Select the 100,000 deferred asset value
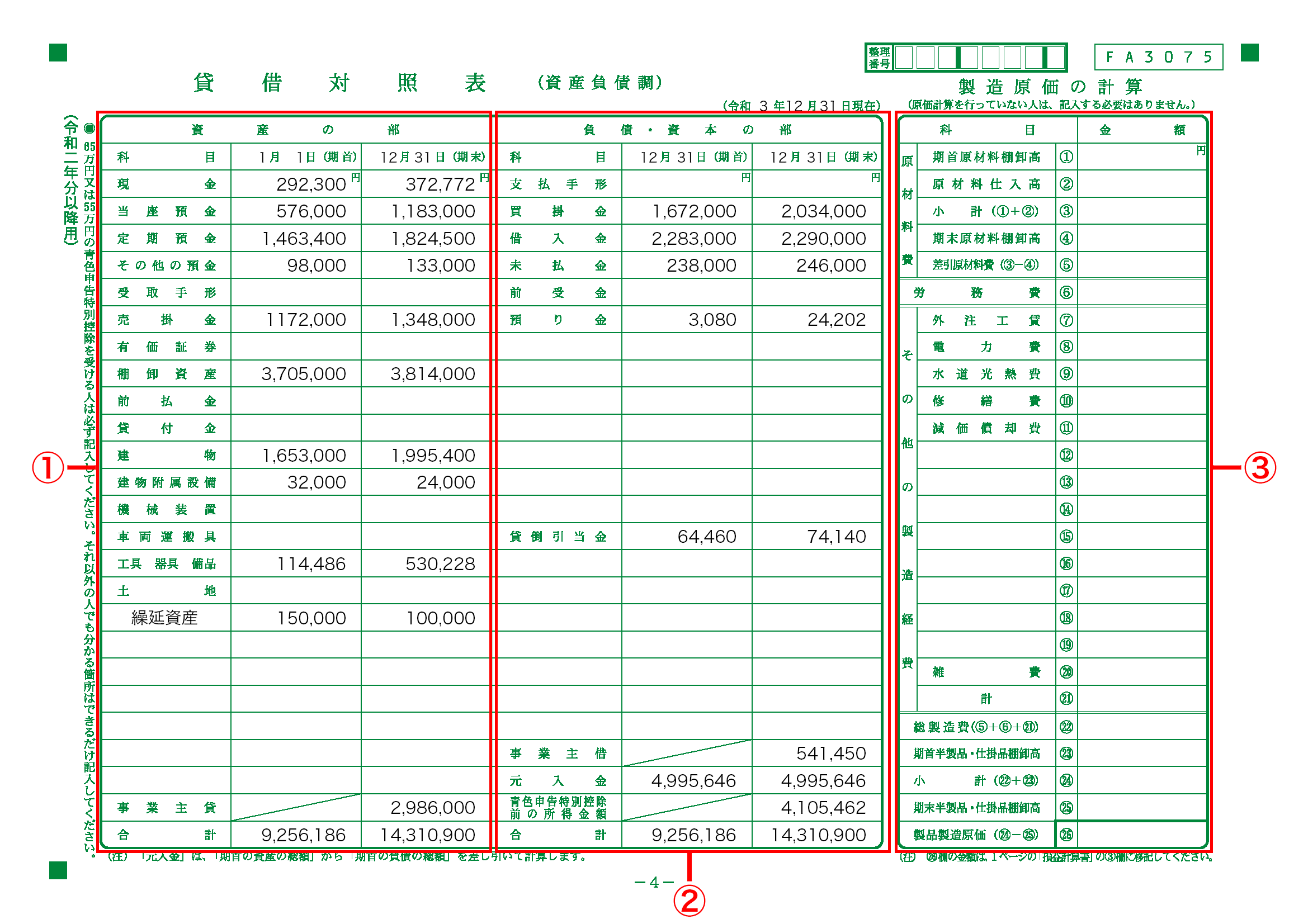This screenshot has width=1308, height=924. click(440, 618)
